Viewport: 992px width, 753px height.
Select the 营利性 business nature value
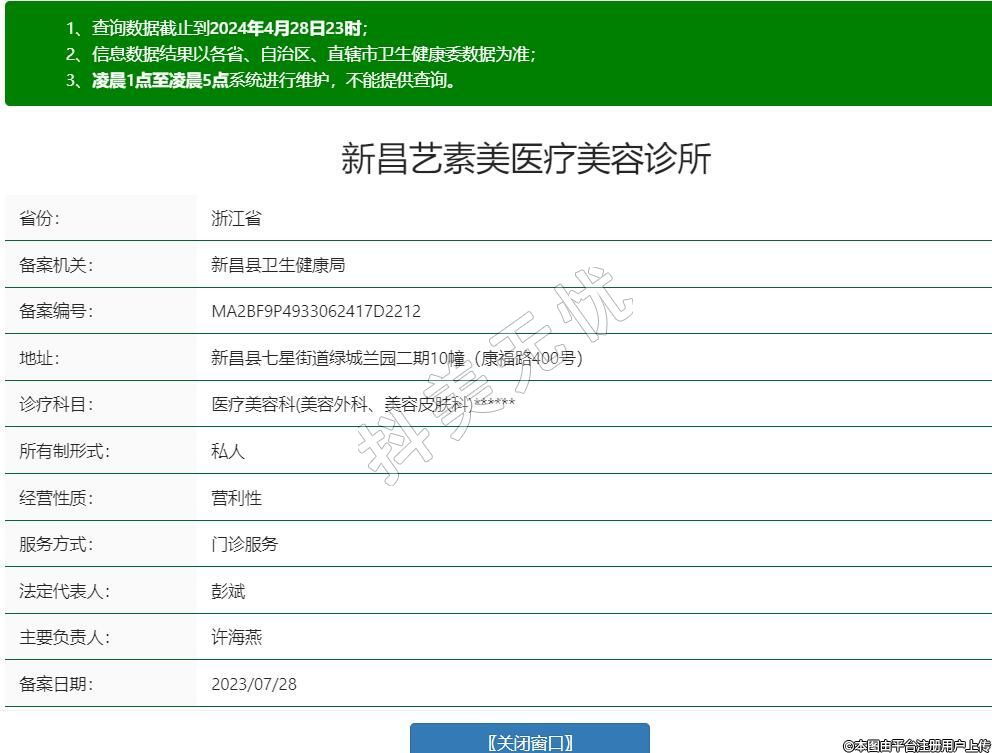(236, 498)
